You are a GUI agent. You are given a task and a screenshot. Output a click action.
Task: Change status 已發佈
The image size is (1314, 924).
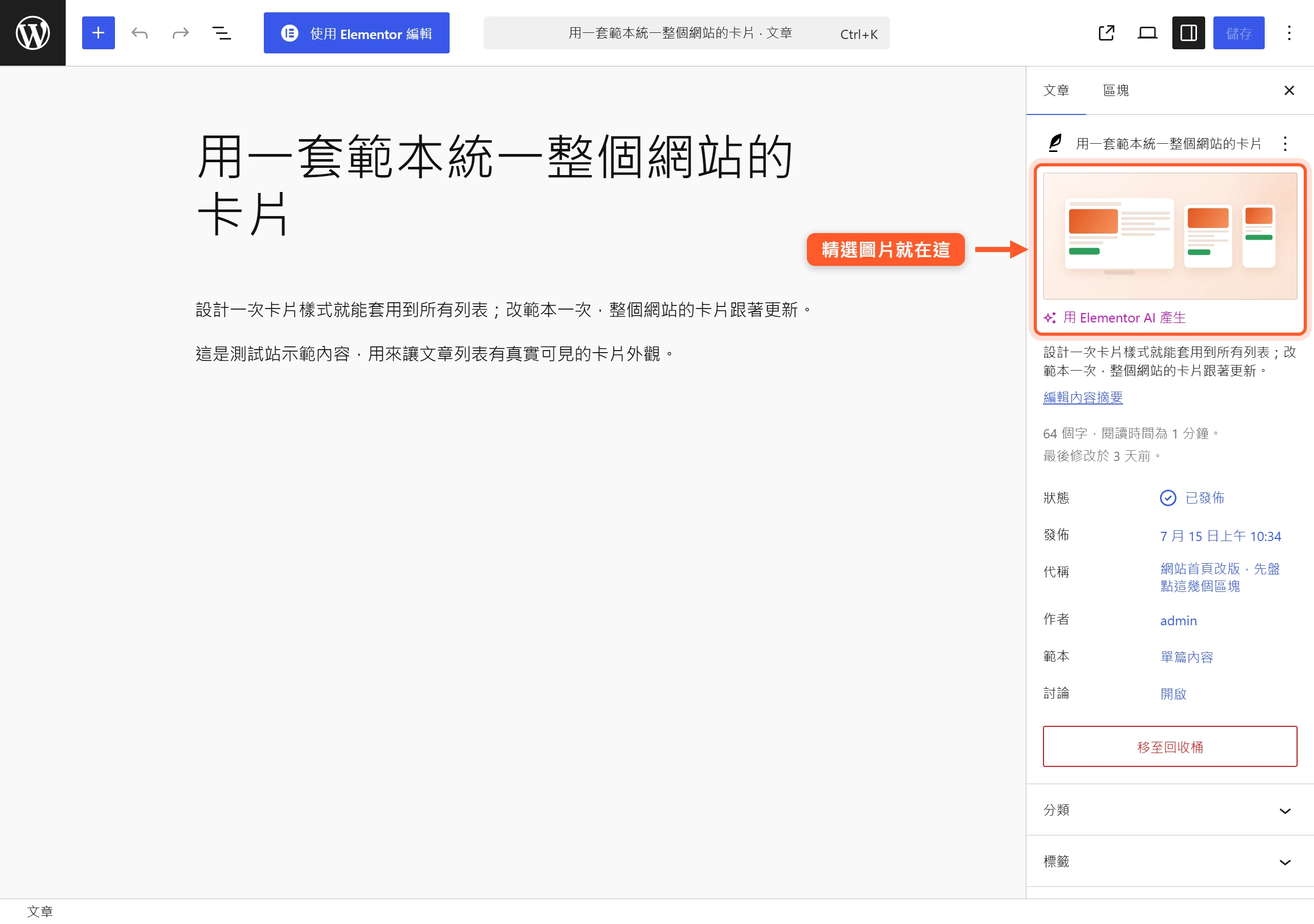point(1192,498)
